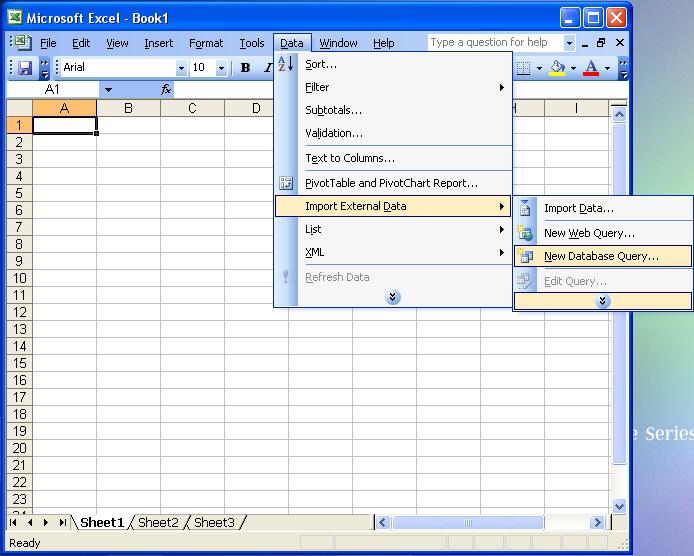Open the Insert menu
The height and width of the screenshot is (556, 694).
click(158, 43)
